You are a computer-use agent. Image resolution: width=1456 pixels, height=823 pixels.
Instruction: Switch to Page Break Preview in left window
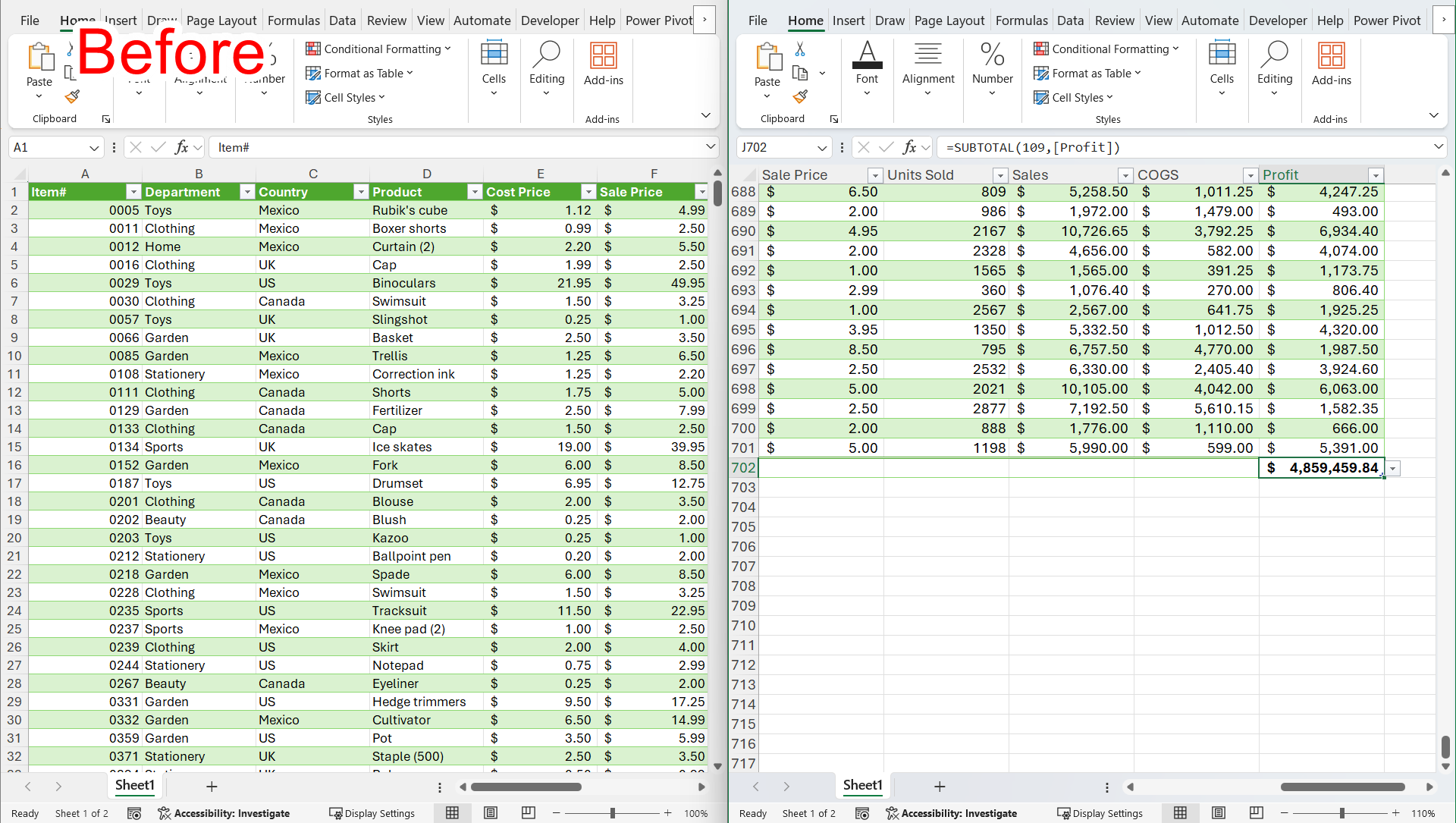pyautogui.click(x=529, y=813)
